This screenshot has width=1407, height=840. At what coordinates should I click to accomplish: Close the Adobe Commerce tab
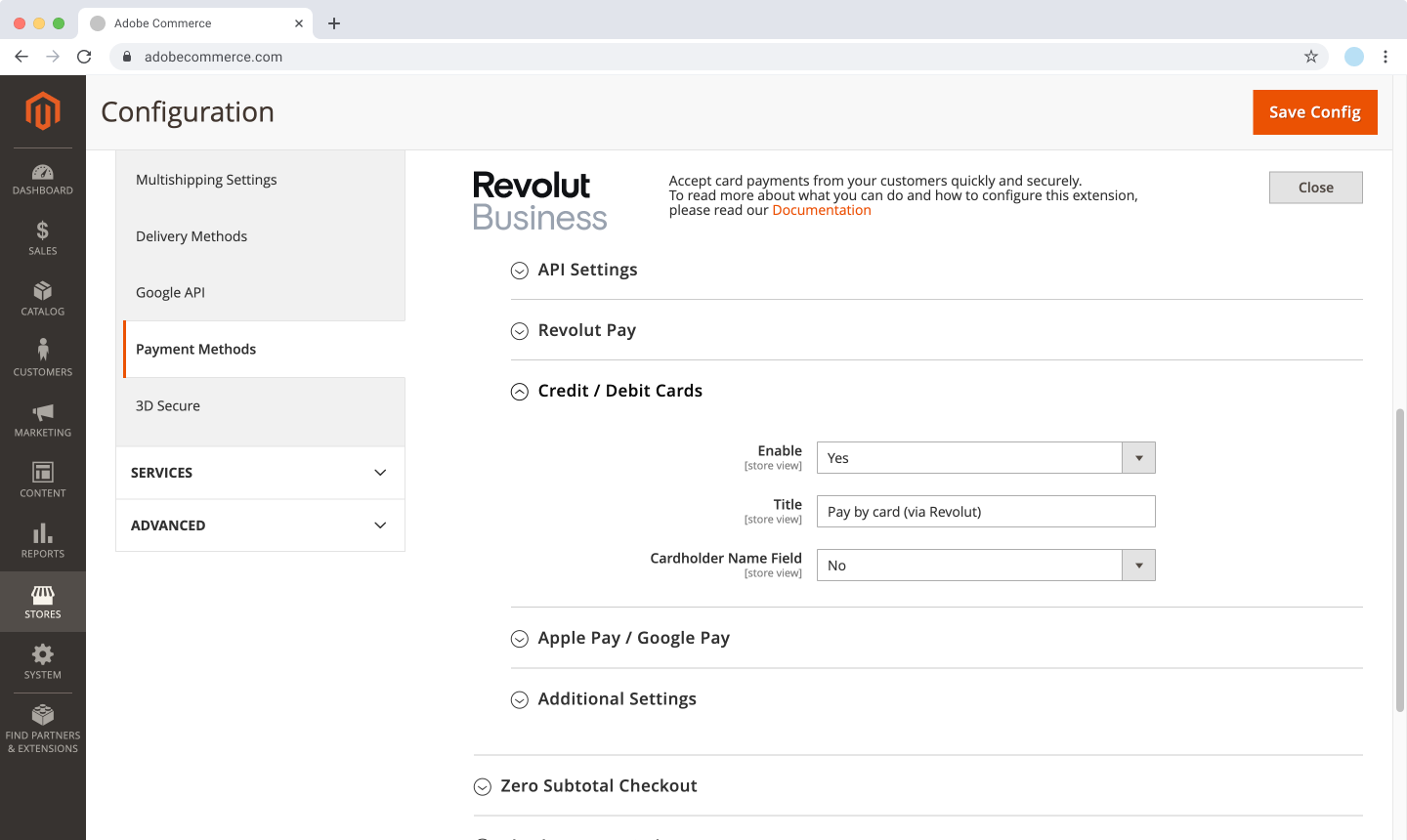click(x=299, y=23)
